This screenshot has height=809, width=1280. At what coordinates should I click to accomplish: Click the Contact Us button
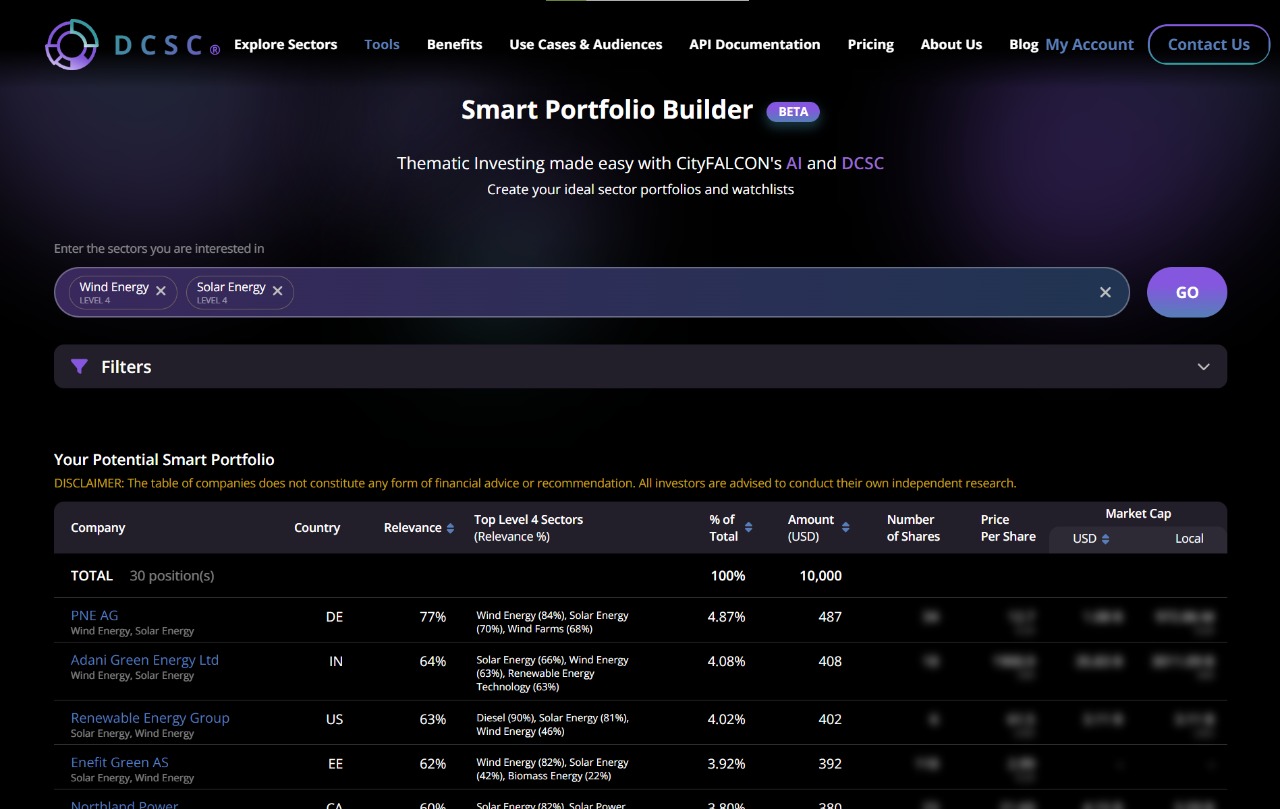[x=1209, y=44]
